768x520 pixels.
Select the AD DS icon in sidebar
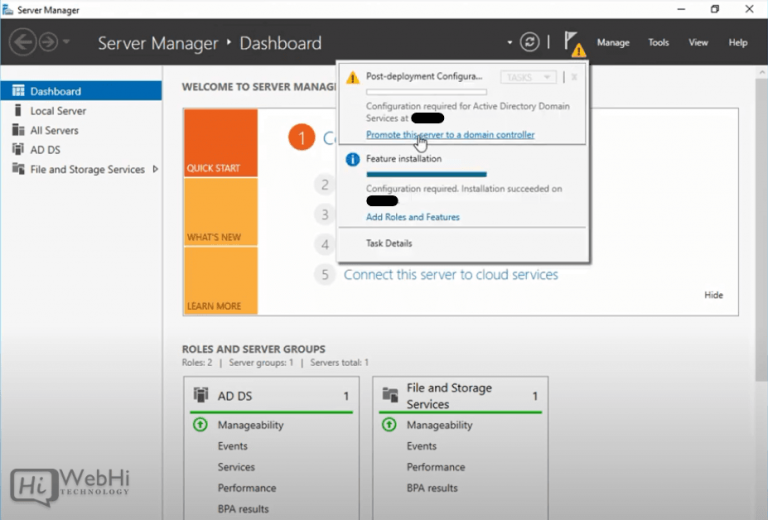18,150
